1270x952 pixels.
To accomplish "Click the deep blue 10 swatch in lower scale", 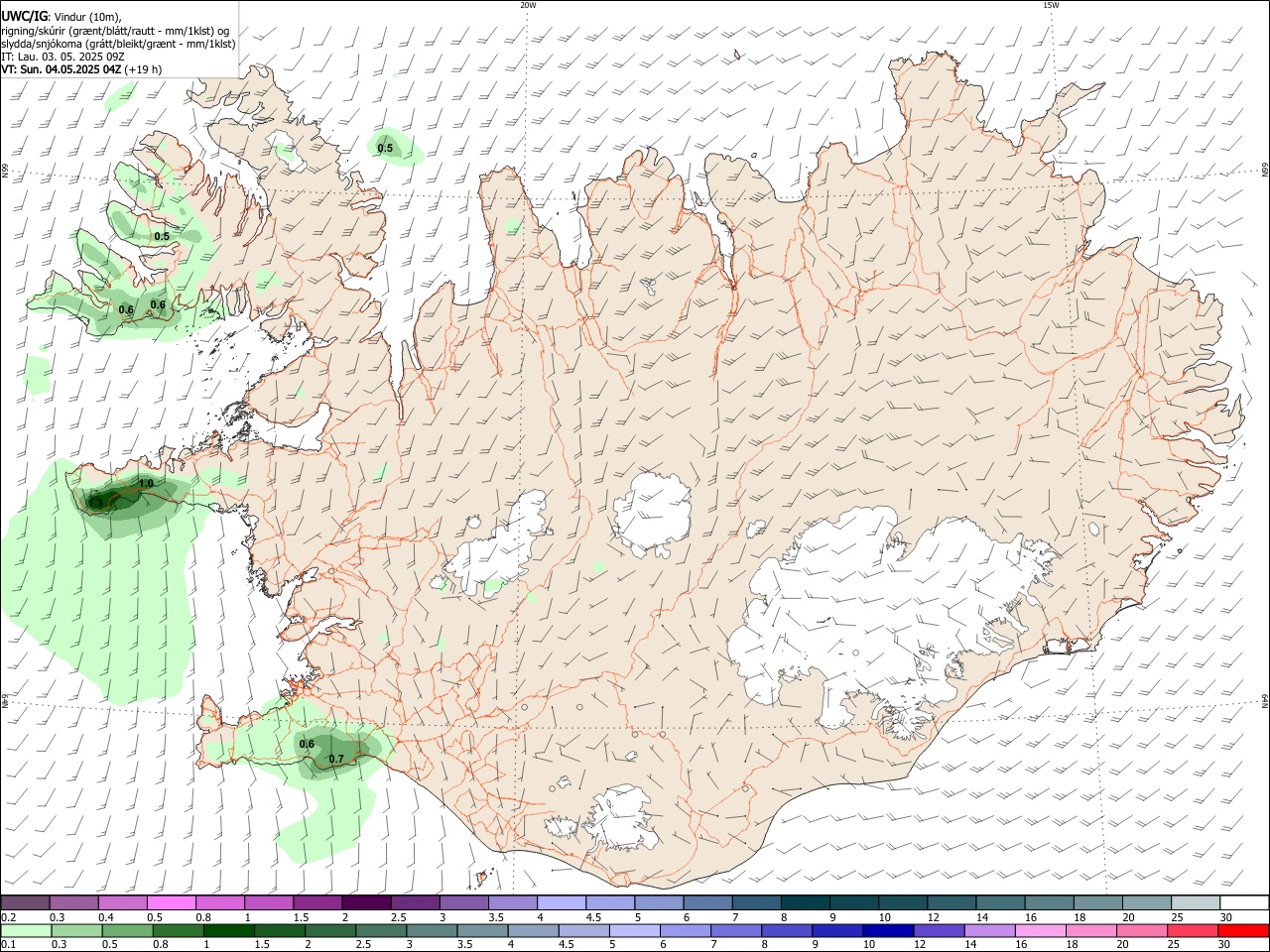I will tap(887, 930).
